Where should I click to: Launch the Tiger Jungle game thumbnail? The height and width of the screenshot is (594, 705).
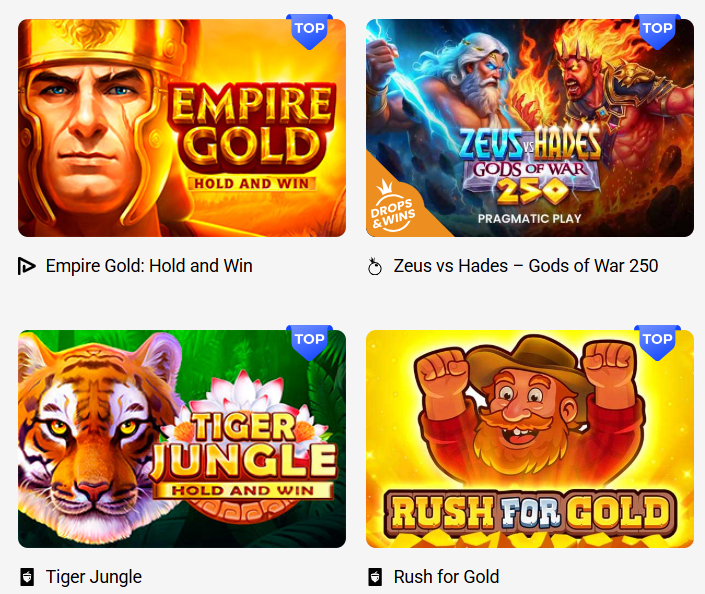pyautogui.click(x=182, y=439)
